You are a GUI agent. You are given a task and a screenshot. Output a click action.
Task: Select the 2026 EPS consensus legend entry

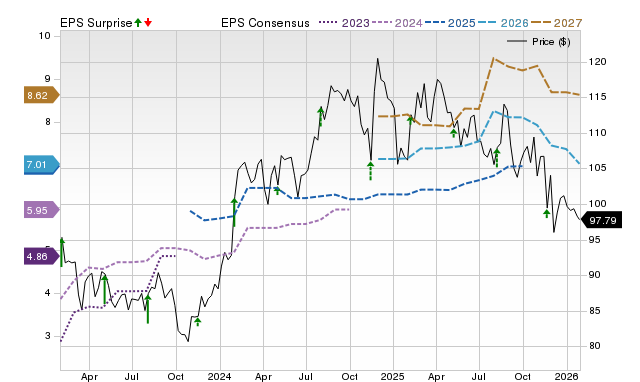pyautogui.click(x=503, y=23)
